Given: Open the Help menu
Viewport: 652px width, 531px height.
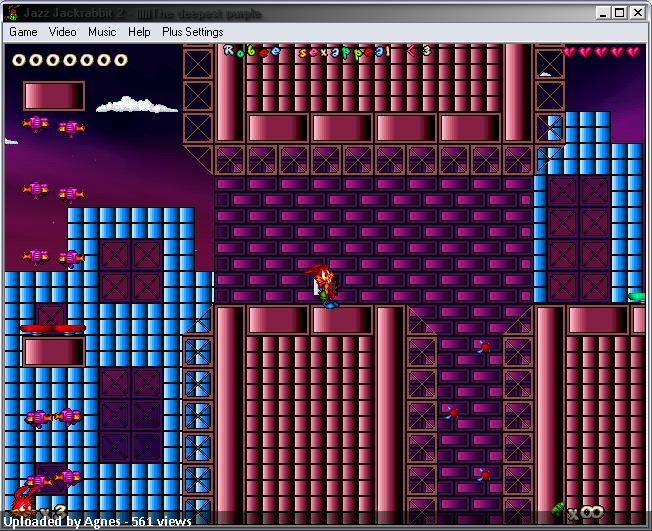Looking at the screenshot, I should (139, 32).
